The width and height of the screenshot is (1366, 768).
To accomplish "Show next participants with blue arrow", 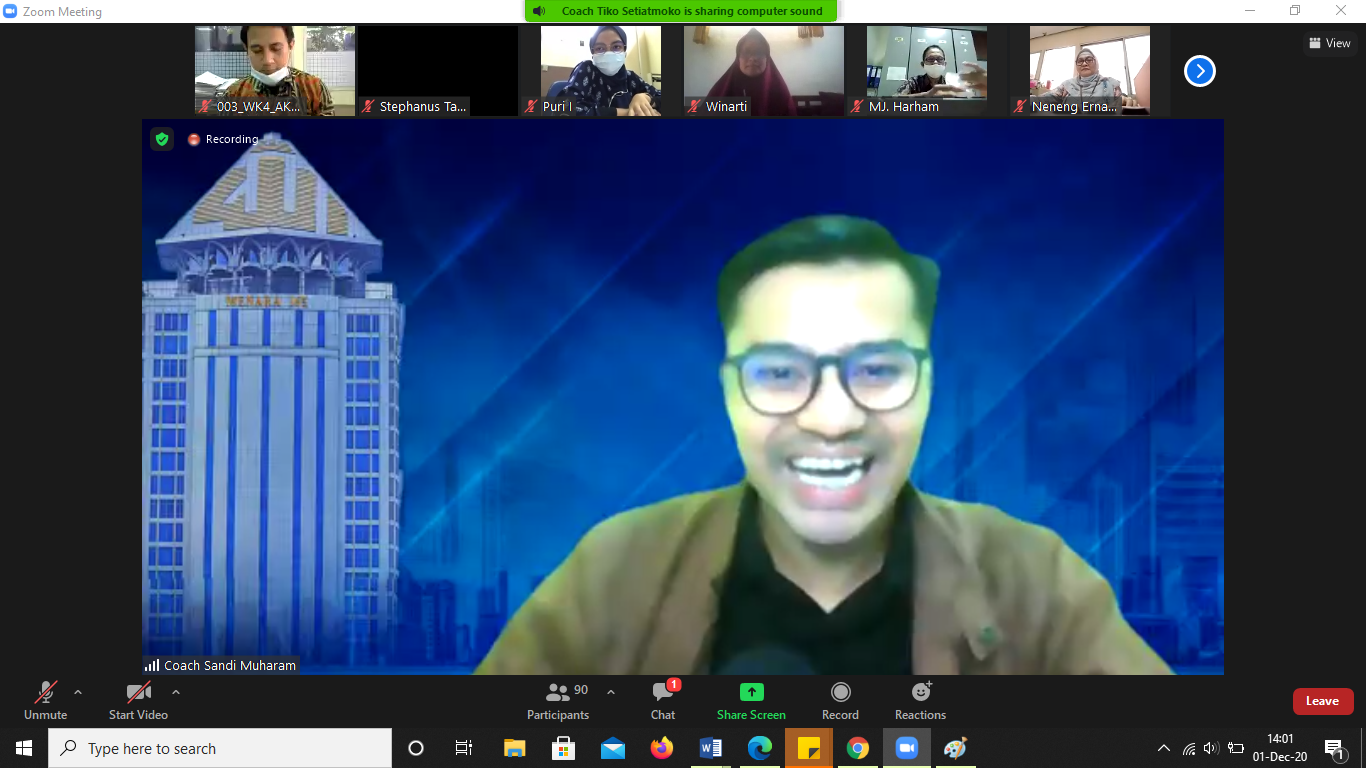I will coord(1200,71).
